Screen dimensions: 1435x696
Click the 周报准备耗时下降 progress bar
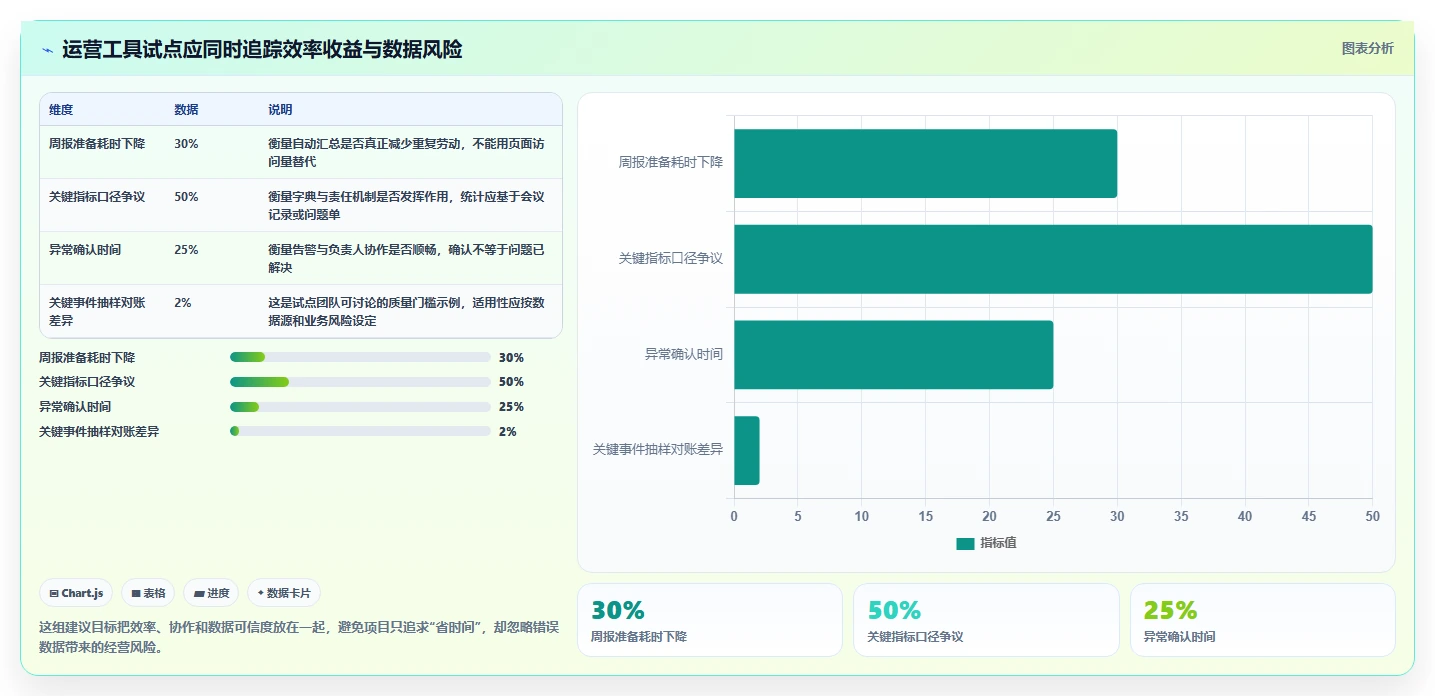pyautogui.click(x=360, y=357)
